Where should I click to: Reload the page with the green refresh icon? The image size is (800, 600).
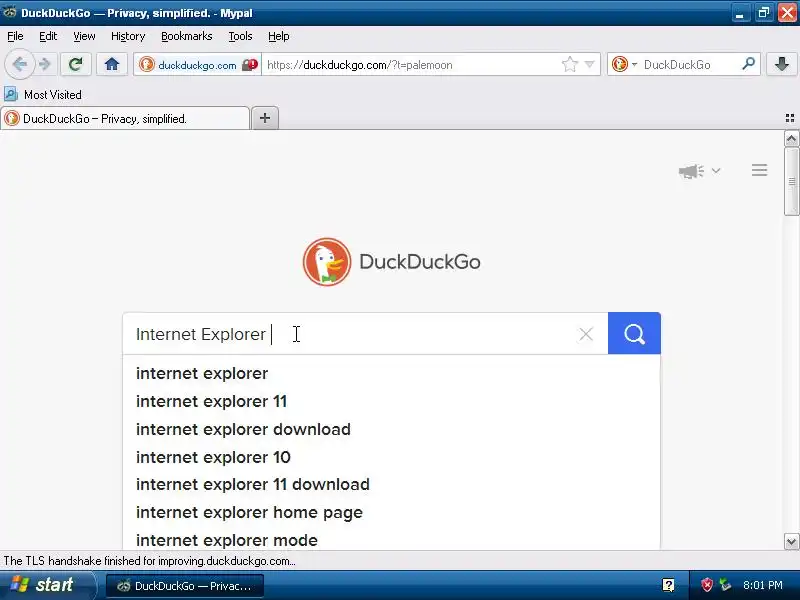click(x=76, y=64)
